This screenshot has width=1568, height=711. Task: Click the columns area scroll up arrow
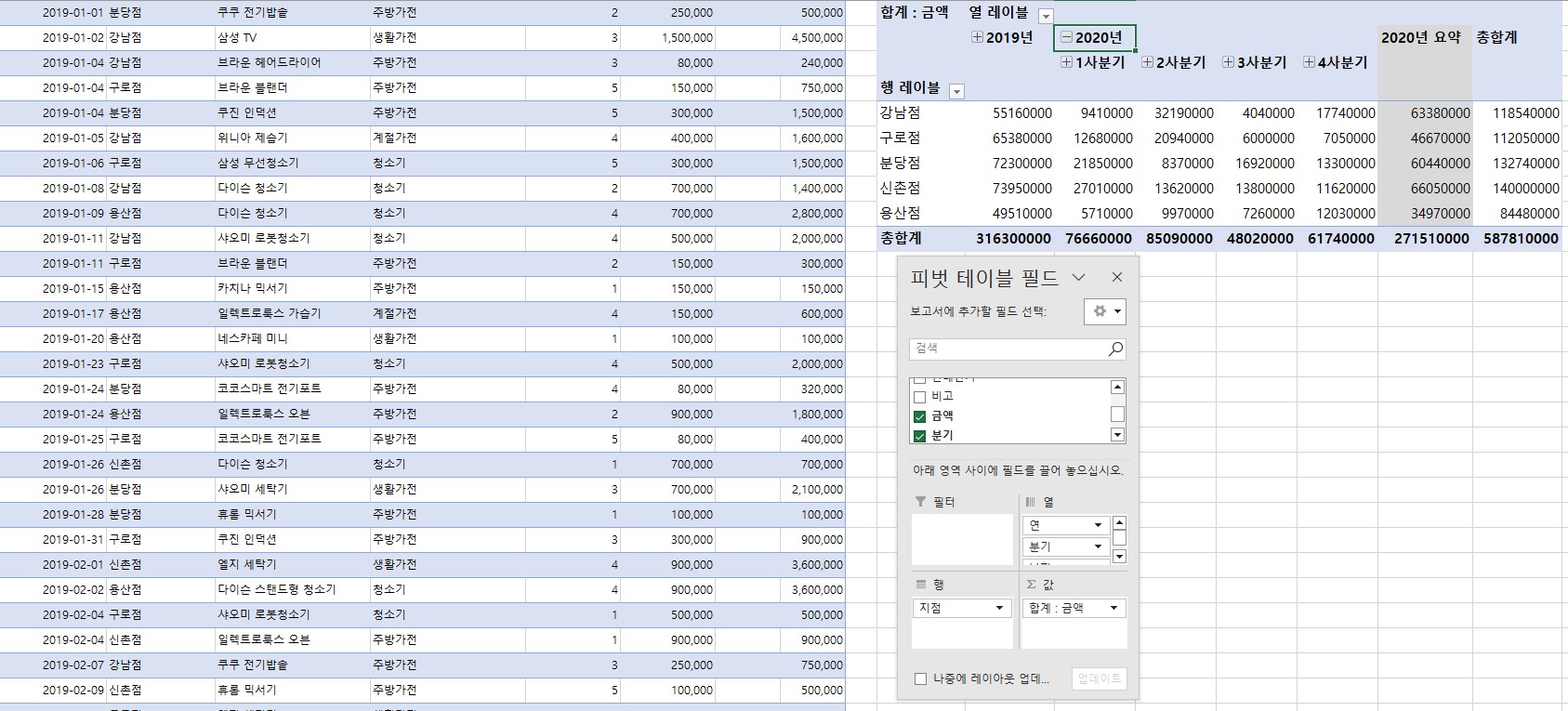[1119, 523]
